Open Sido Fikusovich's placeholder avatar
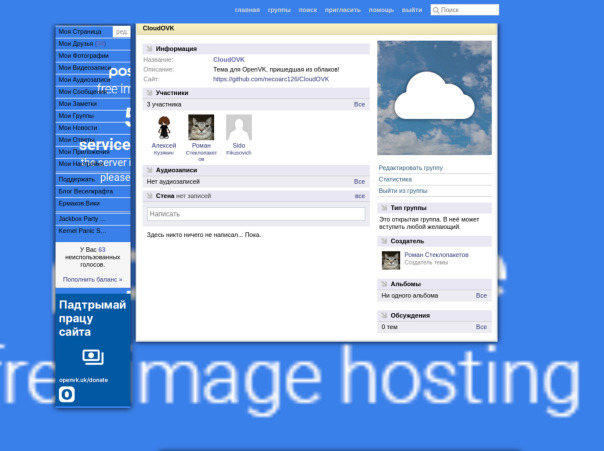This screenshot has width=604, height=451. pyautogui.click(x=239, y=127)
